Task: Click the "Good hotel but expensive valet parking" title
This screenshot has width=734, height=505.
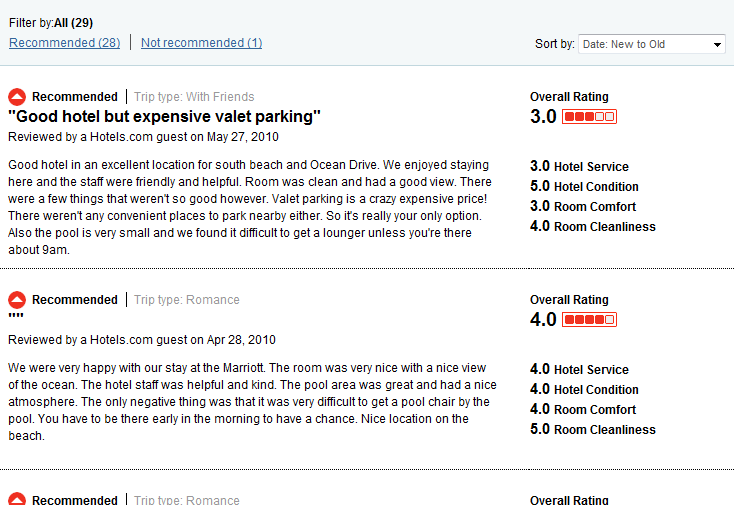Action: pyautogui.click(x=165, y=116)
